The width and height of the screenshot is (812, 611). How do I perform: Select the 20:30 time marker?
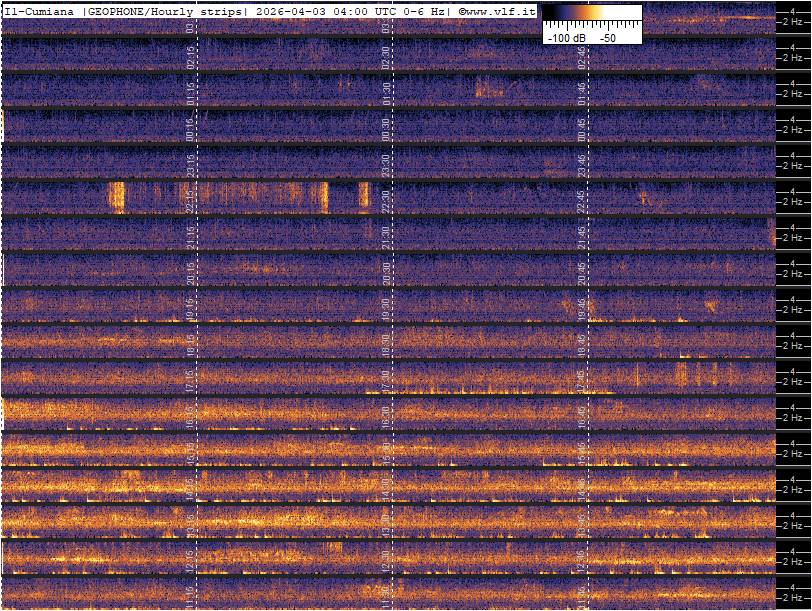click(x=386, y=273)
